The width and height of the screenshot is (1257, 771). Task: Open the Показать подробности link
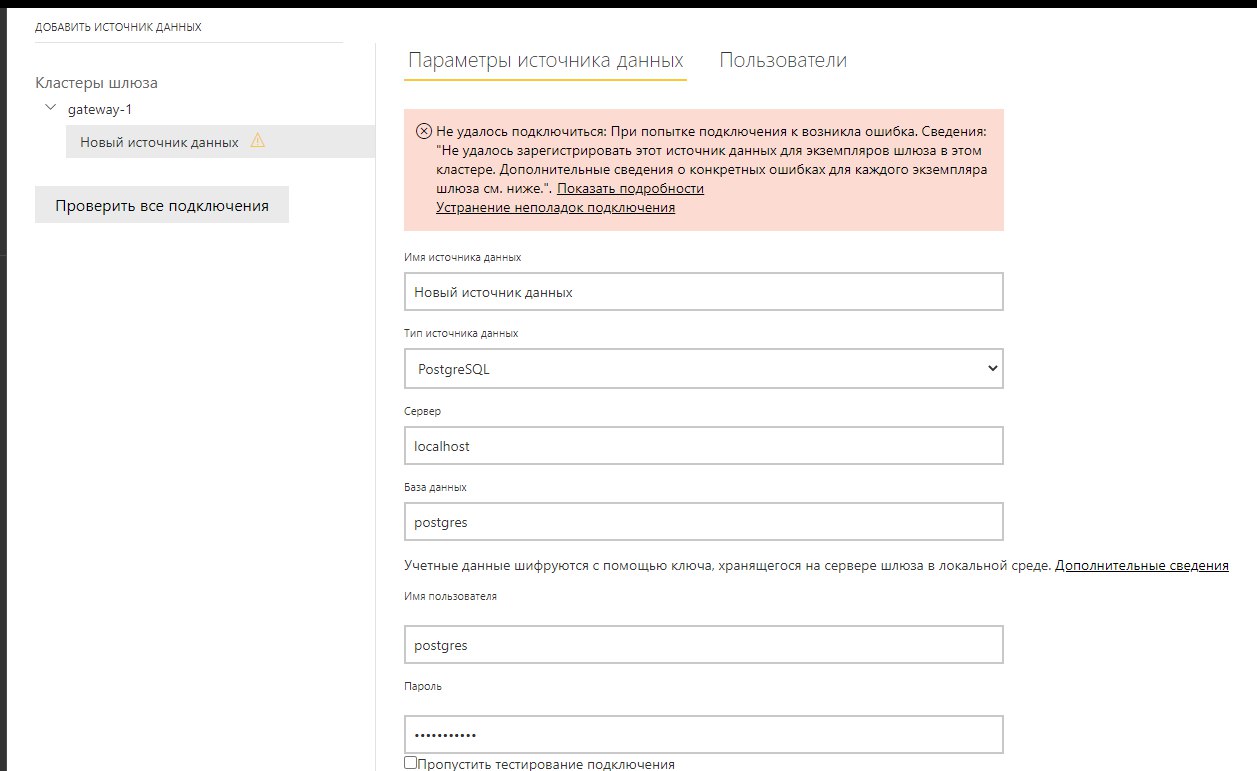pos(630,188)
